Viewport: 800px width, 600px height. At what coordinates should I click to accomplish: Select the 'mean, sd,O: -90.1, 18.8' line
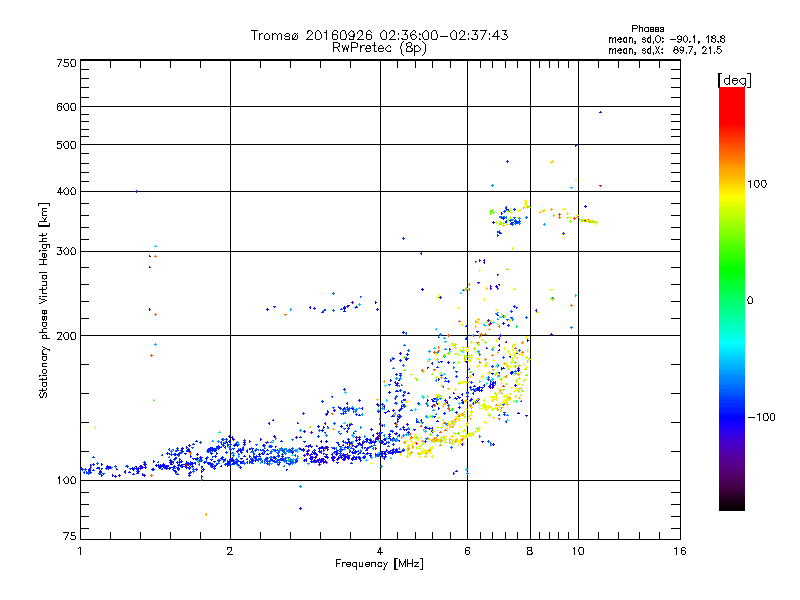(x=666, y=39)
